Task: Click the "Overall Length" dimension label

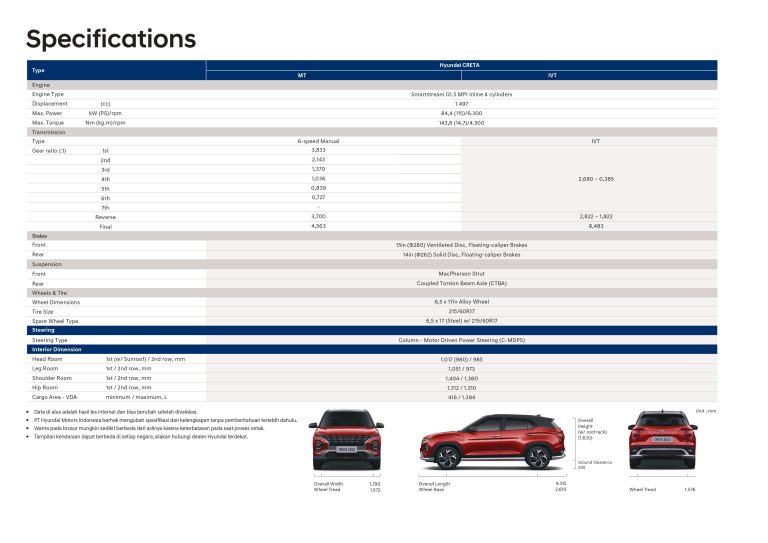Action: 434,484
